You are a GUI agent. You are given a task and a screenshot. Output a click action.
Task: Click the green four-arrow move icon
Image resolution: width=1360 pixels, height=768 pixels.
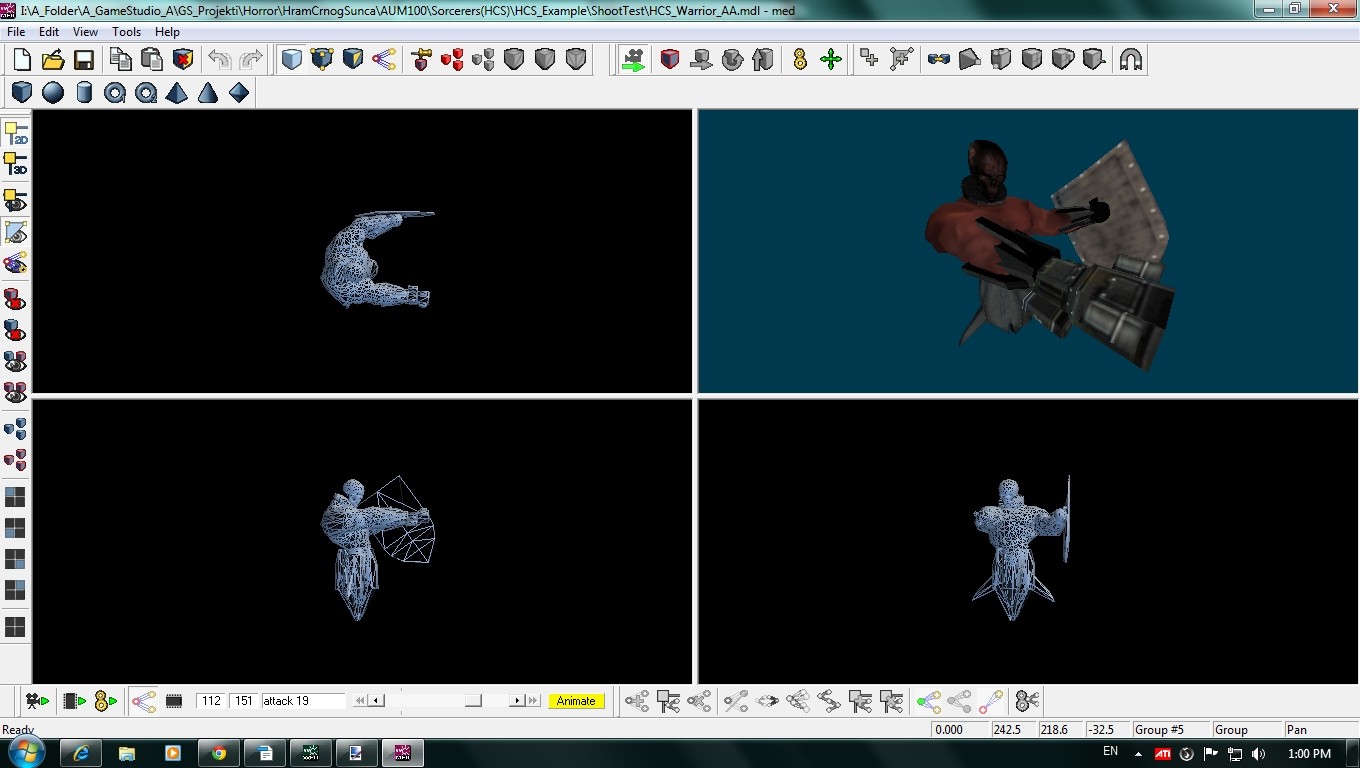tap(831, 60)
